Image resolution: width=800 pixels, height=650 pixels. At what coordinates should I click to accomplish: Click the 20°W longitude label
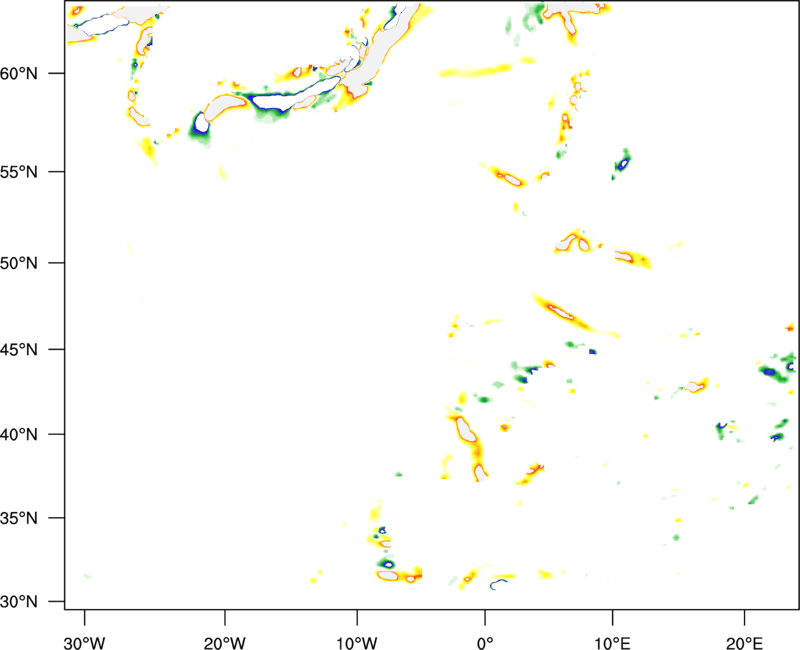224,643
